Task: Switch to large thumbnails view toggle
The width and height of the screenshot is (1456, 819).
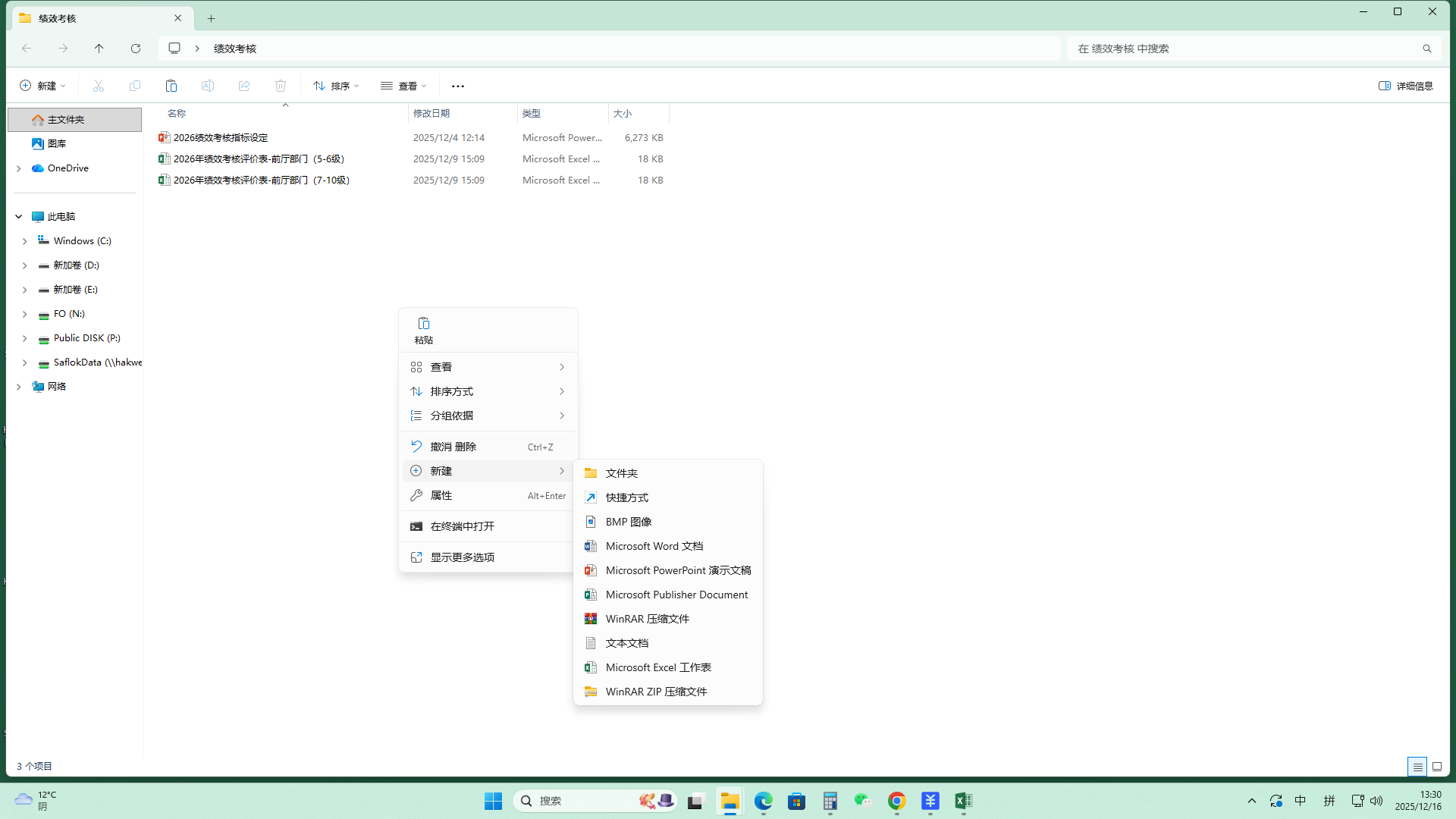Action: [1437, 767]
